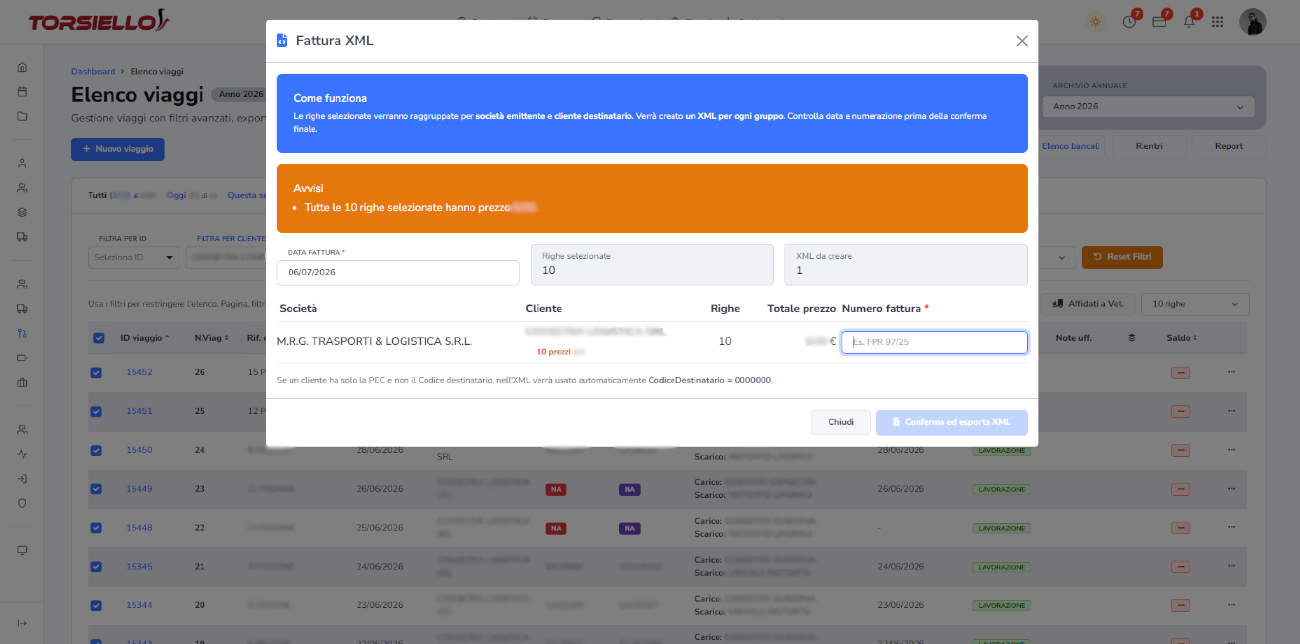Click the Reset Filtri button
Screen dimensions: 1300x644
coord(1122,257)
